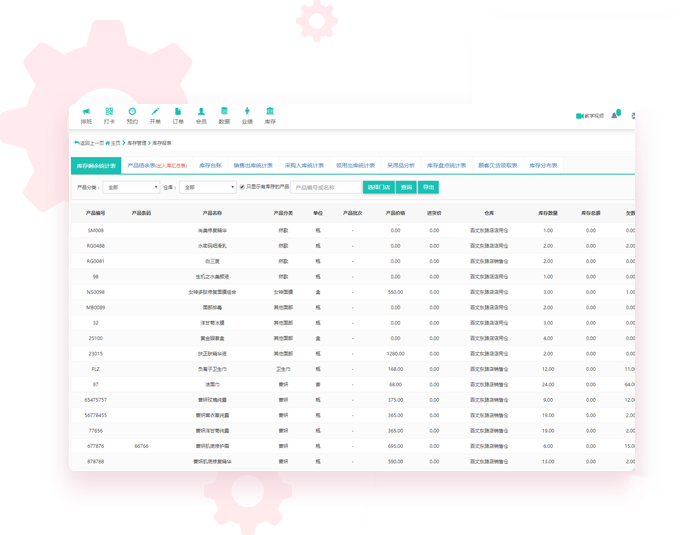The image size is (698, 535).
Task: Click the 导出 export button
Action: (x=428, y=187)
